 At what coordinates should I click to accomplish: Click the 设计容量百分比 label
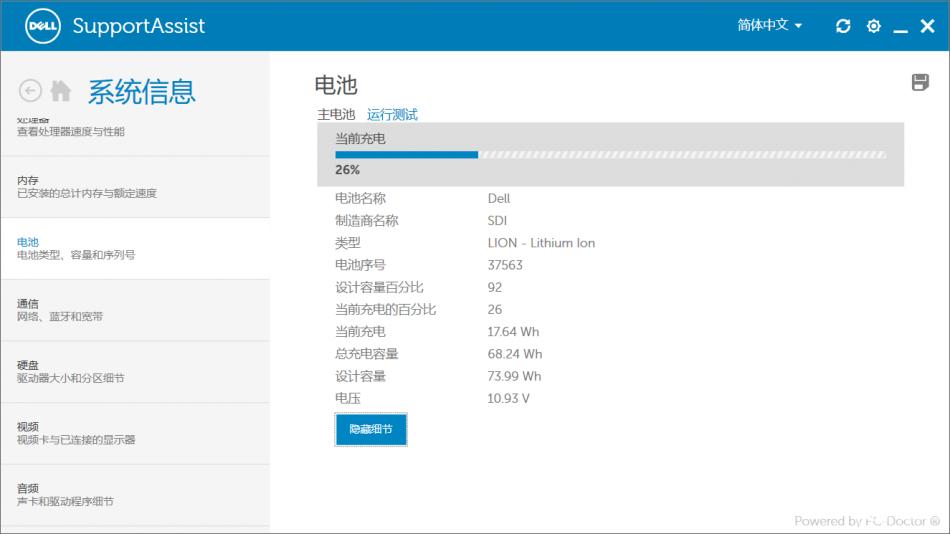(379, 287)
